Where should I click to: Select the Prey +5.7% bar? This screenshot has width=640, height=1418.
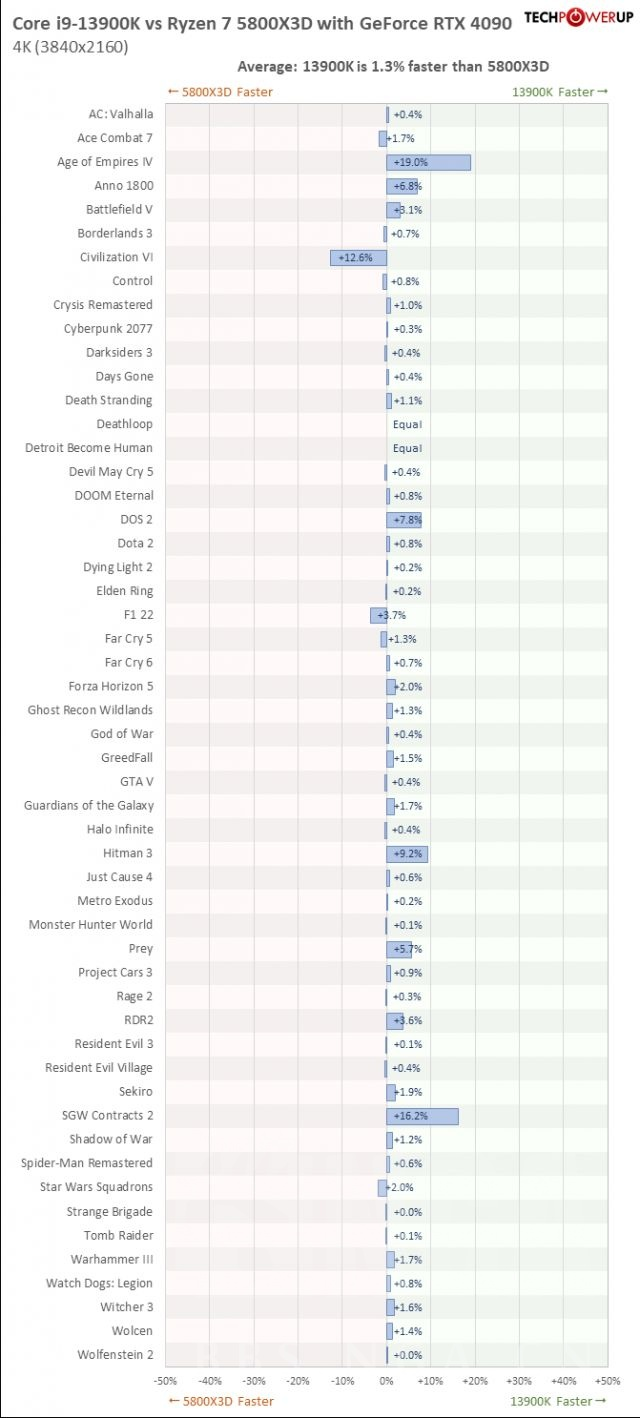[399, 948]
